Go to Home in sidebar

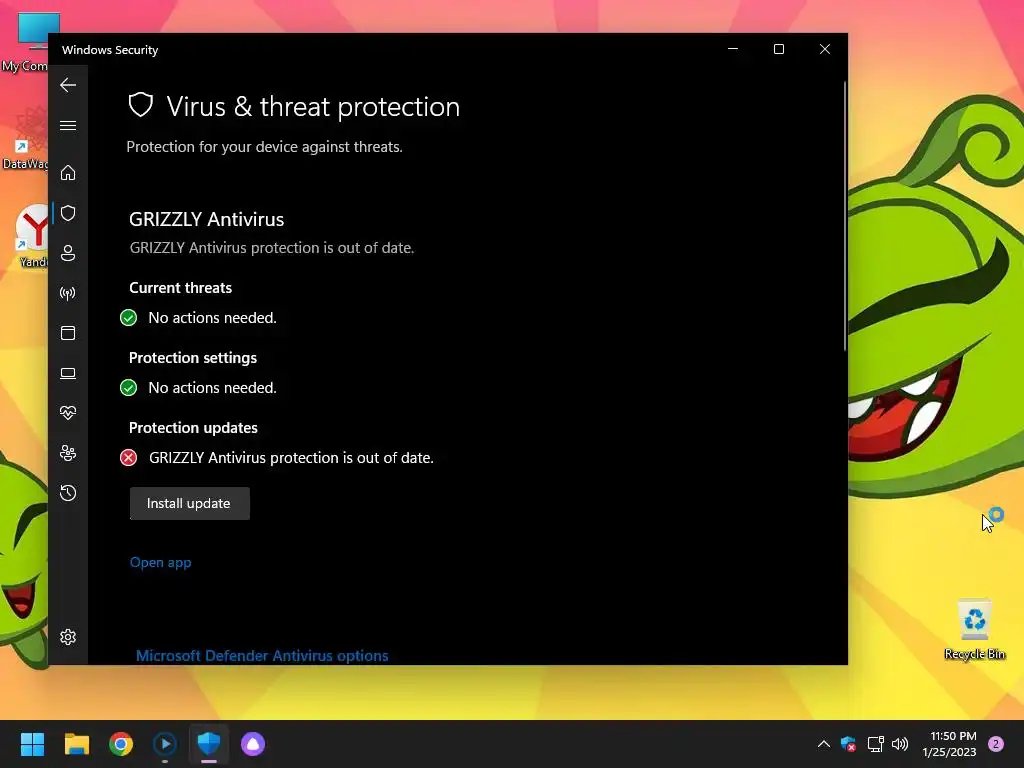pyautogui.click(x=68, y=173)
